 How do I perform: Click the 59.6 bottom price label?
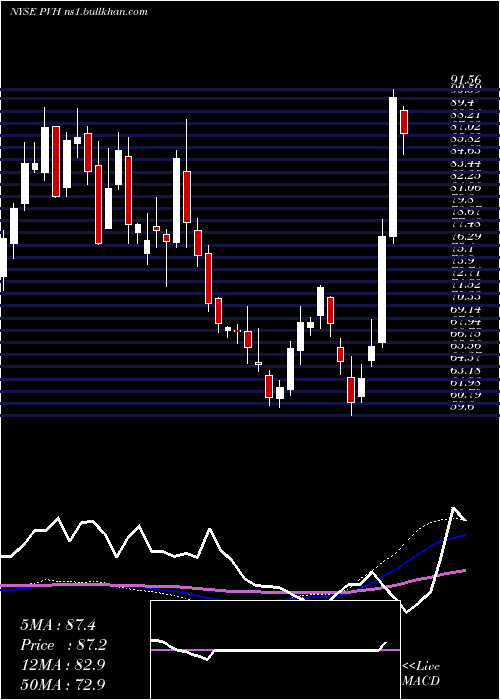(462, 406)
